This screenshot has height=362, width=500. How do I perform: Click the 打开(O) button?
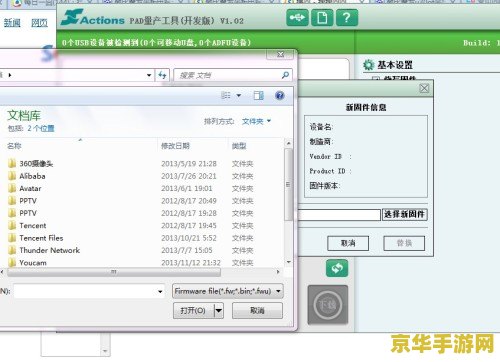pyautogui.click(x=193, y=311)
